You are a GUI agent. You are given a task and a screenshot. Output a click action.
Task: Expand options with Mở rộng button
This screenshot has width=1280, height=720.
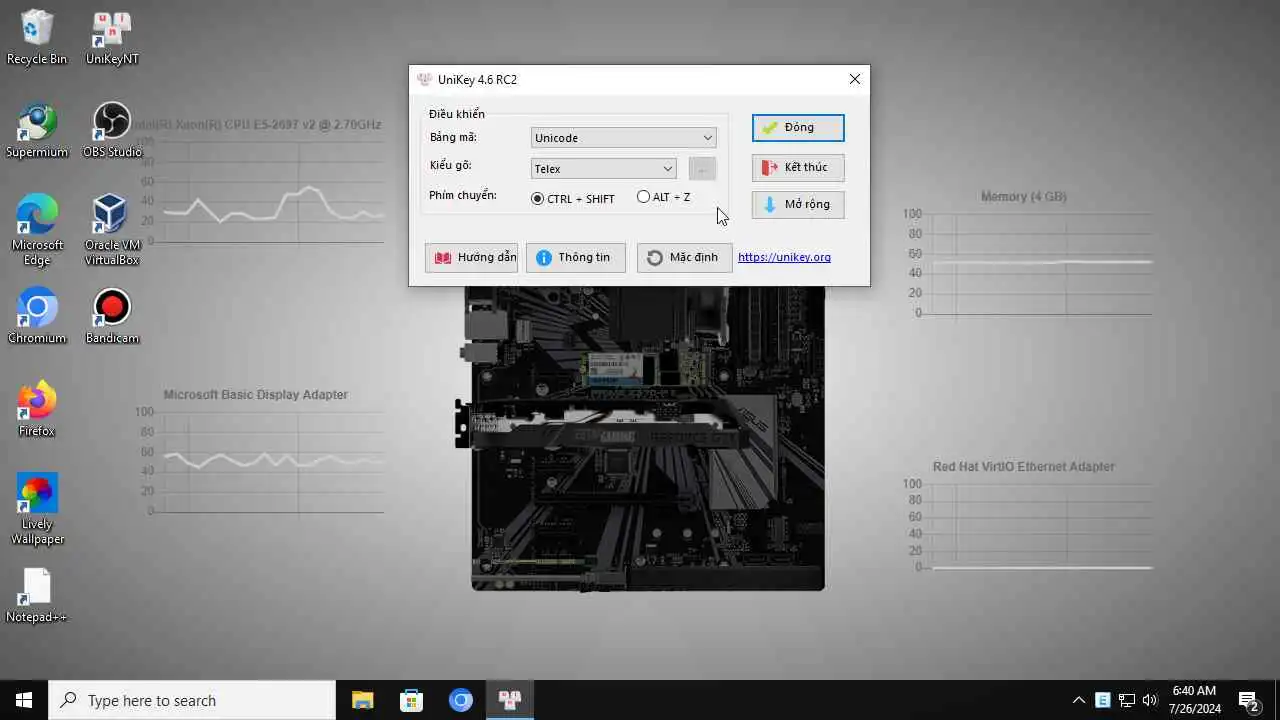pyautogui.click(x=798, y=204)
